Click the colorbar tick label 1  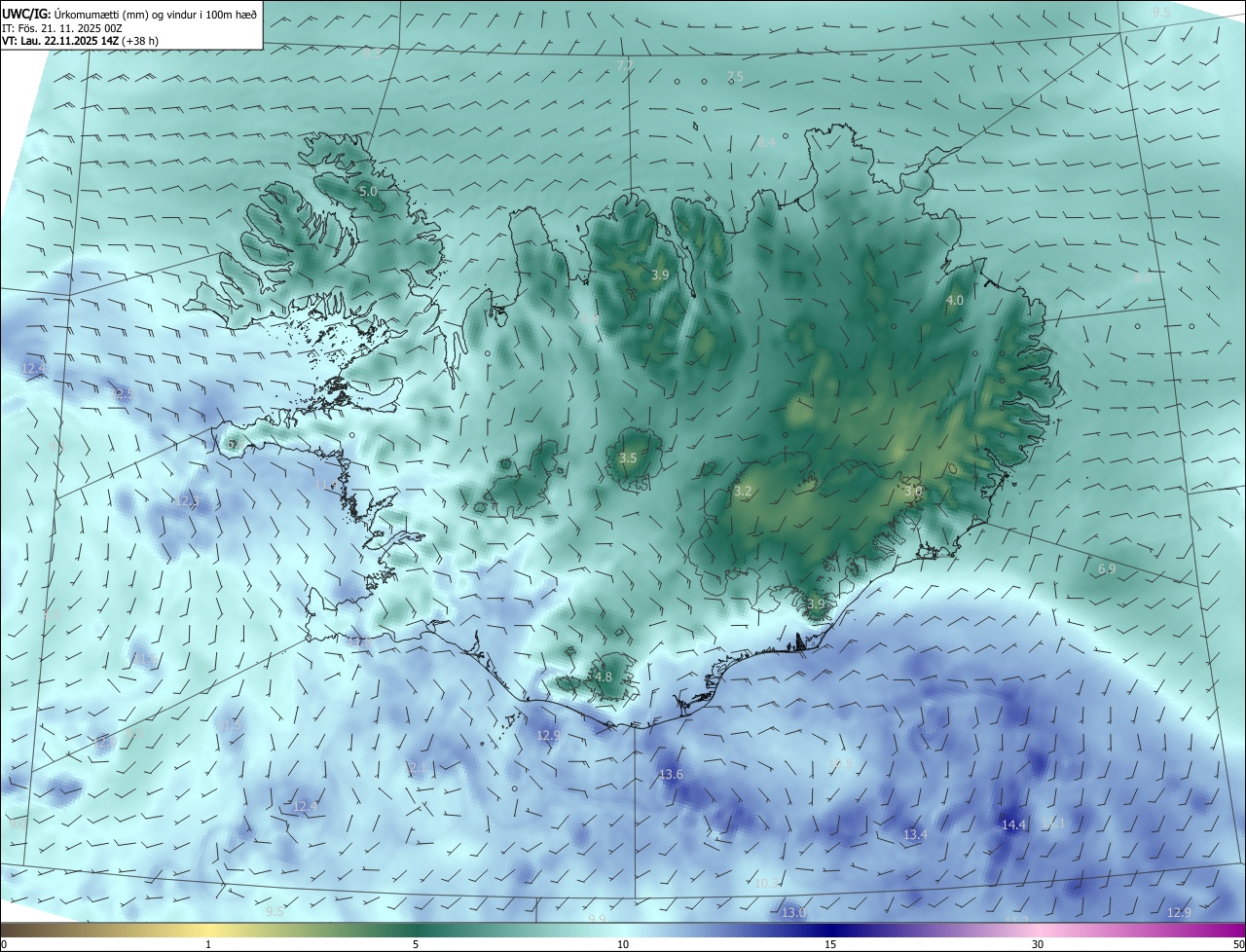coord(208,944)
